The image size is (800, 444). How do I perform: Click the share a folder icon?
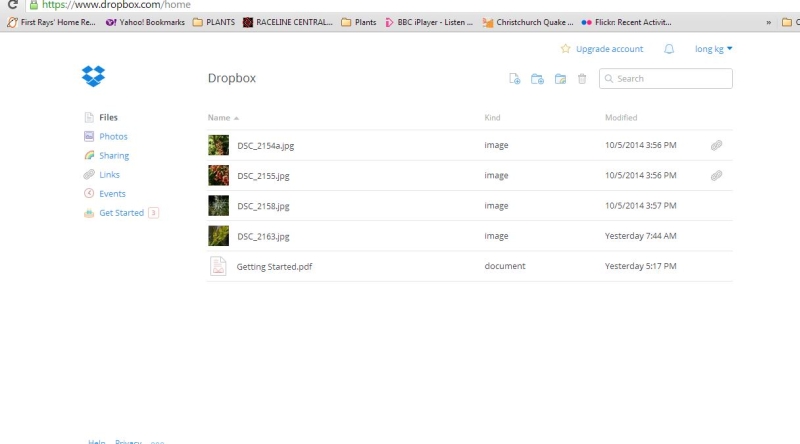click(560, 79)
